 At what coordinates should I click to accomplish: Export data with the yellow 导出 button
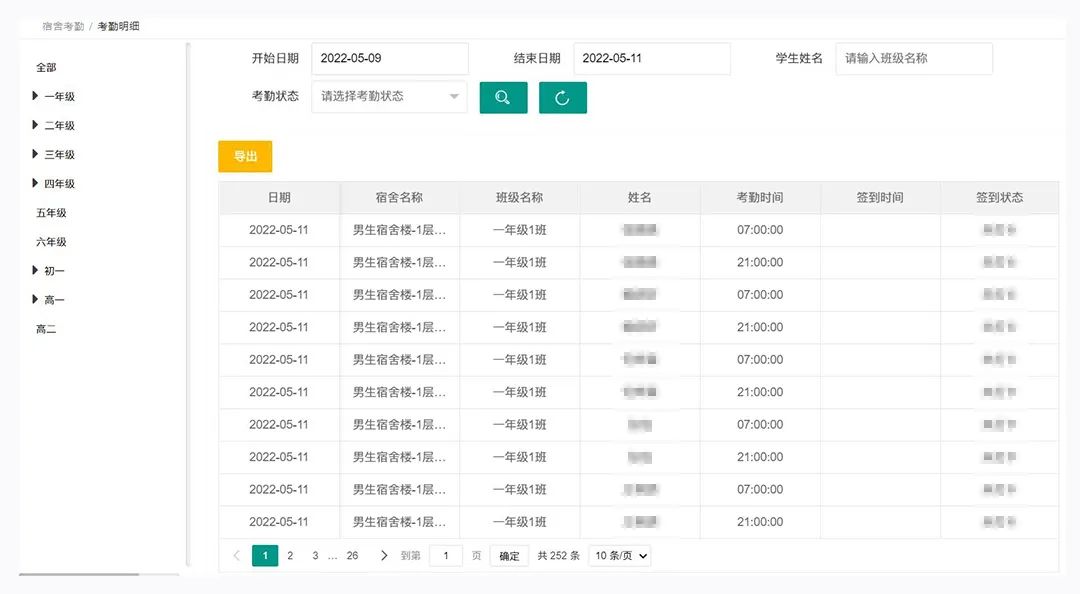tap(245, 156)
